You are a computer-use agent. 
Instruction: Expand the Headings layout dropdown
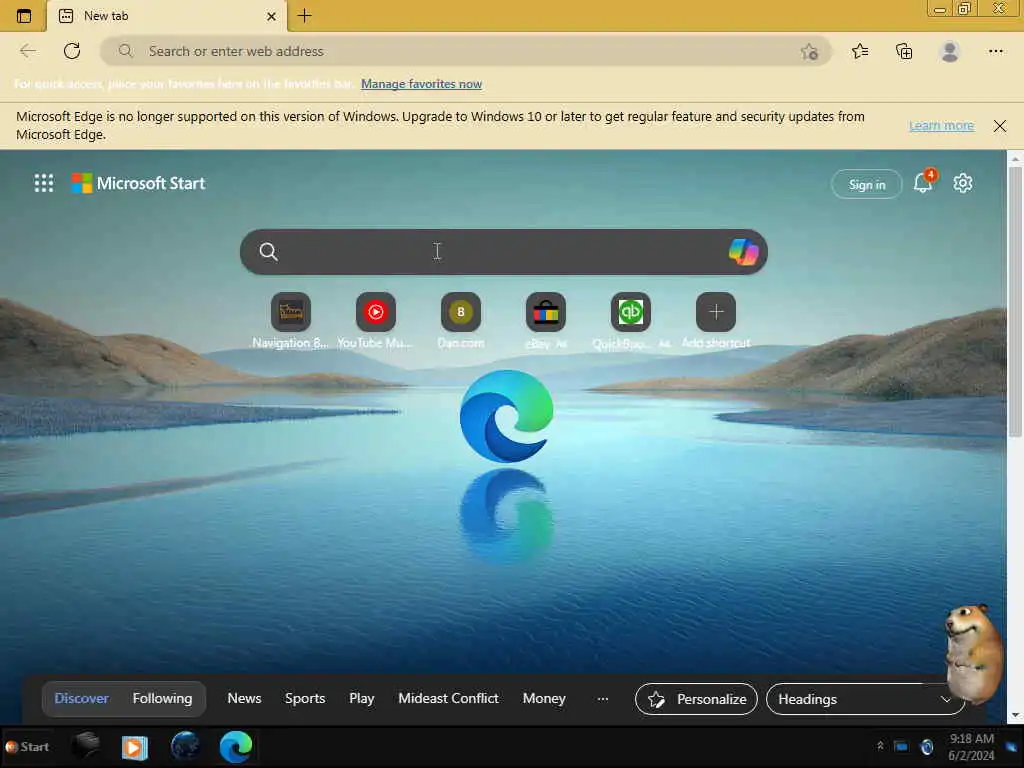pos(865,699)
